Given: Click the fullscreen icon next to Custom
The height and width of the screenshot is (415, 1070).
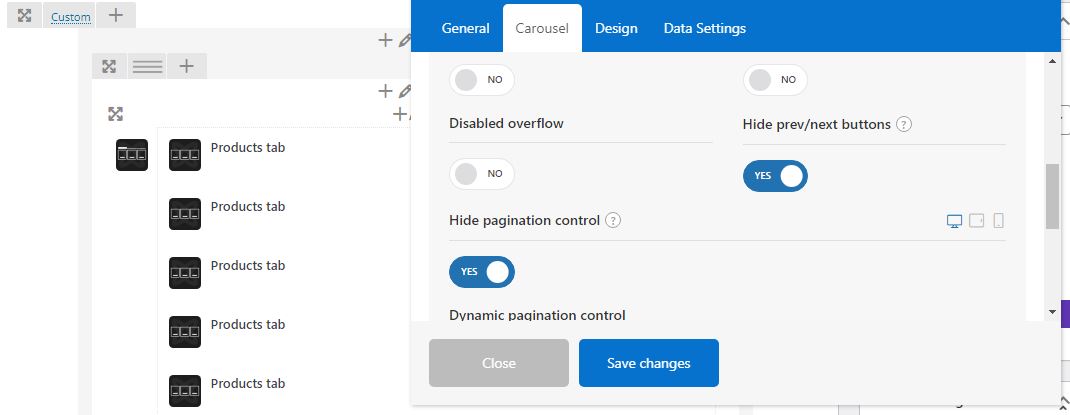Looking at the screenshot, I should tap(25, 15).
